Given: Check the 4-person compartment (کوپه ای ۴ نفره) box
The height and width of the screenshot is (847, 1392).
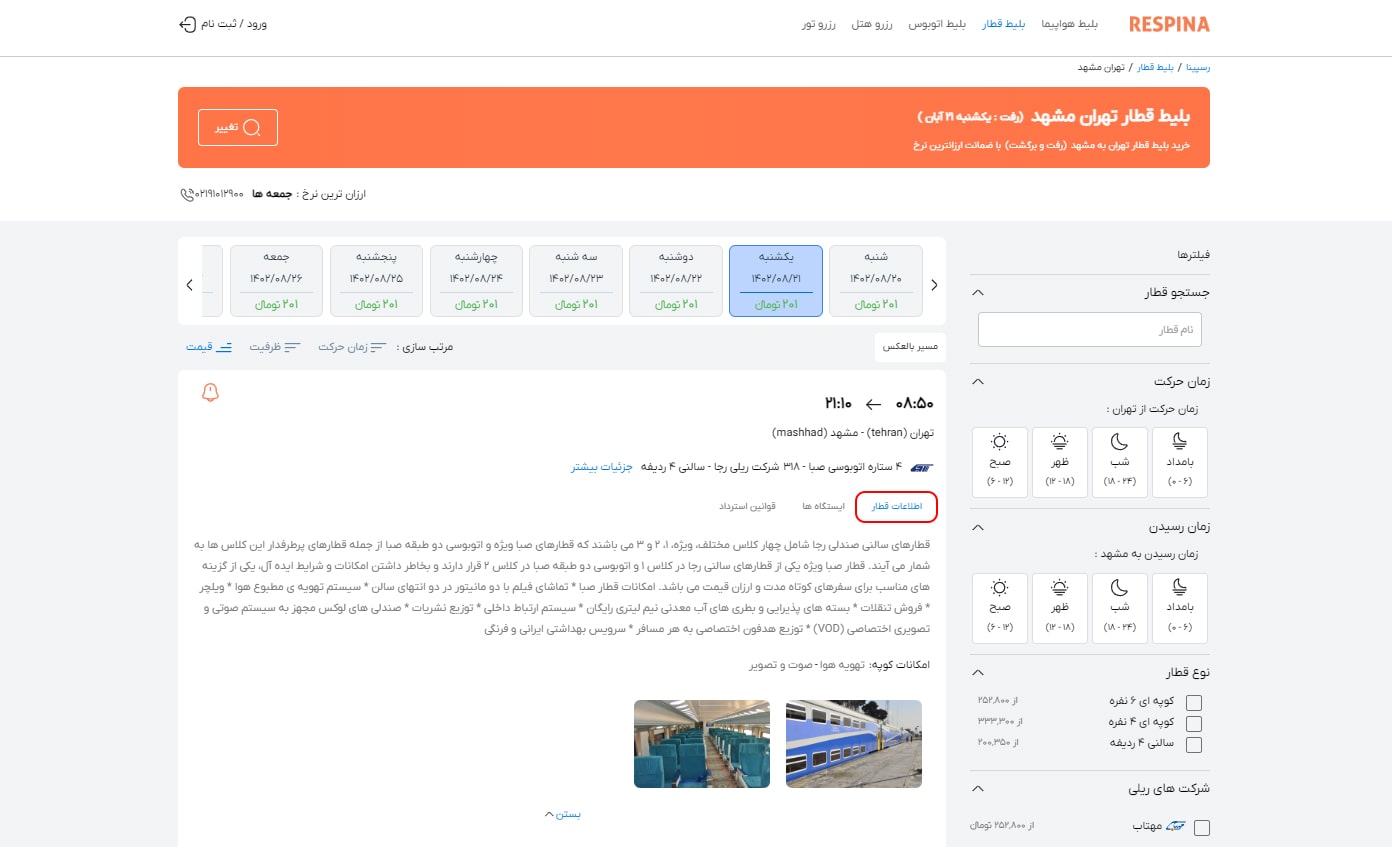Looking at the screenshot, I should 1193,723.
